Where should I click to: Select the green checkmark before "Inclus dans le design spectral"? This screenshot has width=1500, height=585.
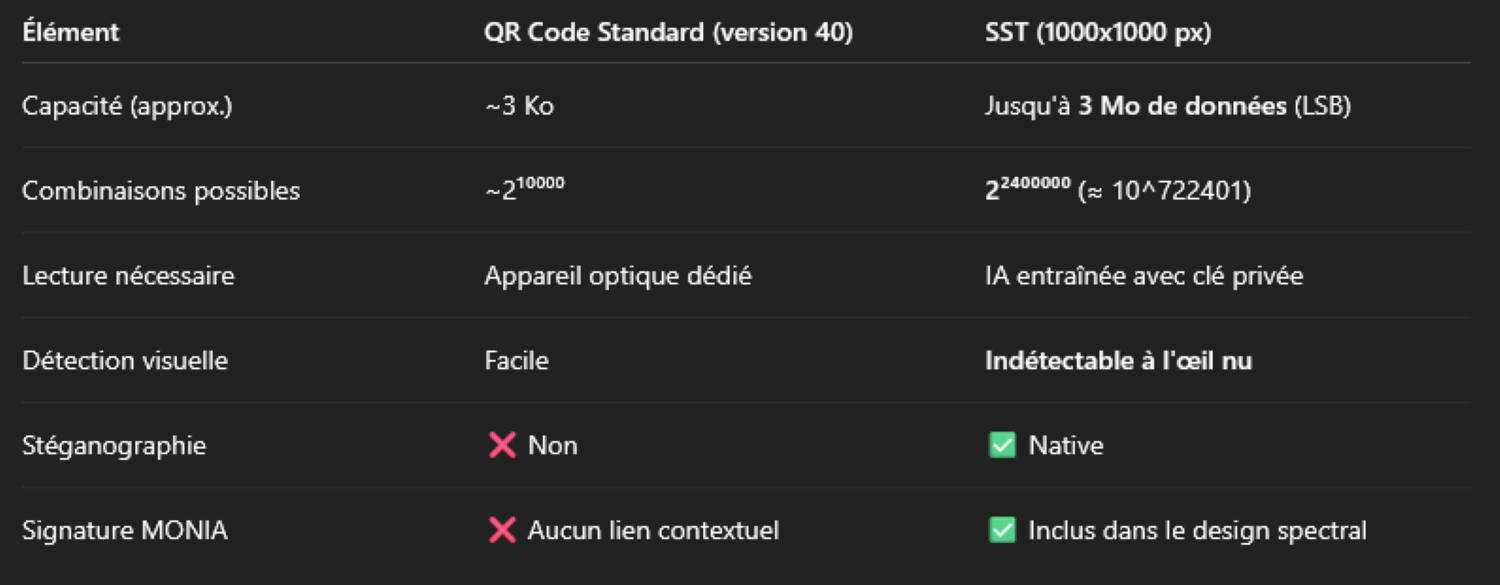coord(1001,530)
